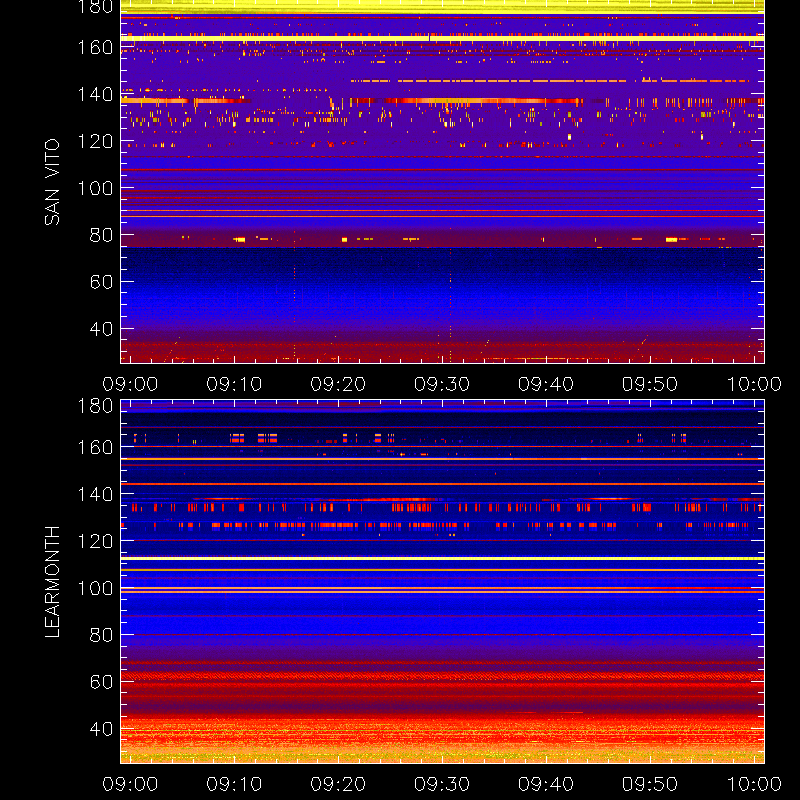Select the 160 frequency label on SAN VITO plot

[95, 47]
